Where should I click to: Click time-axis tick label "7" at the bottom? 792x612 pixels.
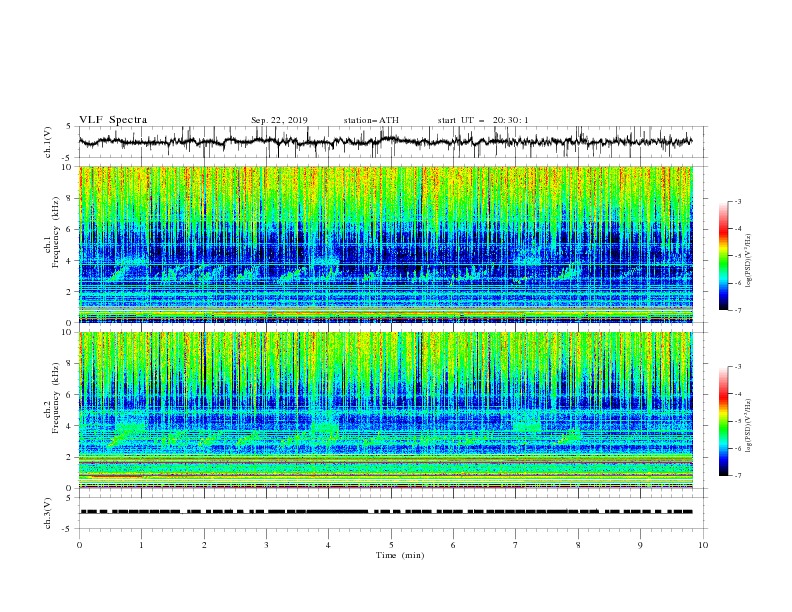tap(516, 545)
